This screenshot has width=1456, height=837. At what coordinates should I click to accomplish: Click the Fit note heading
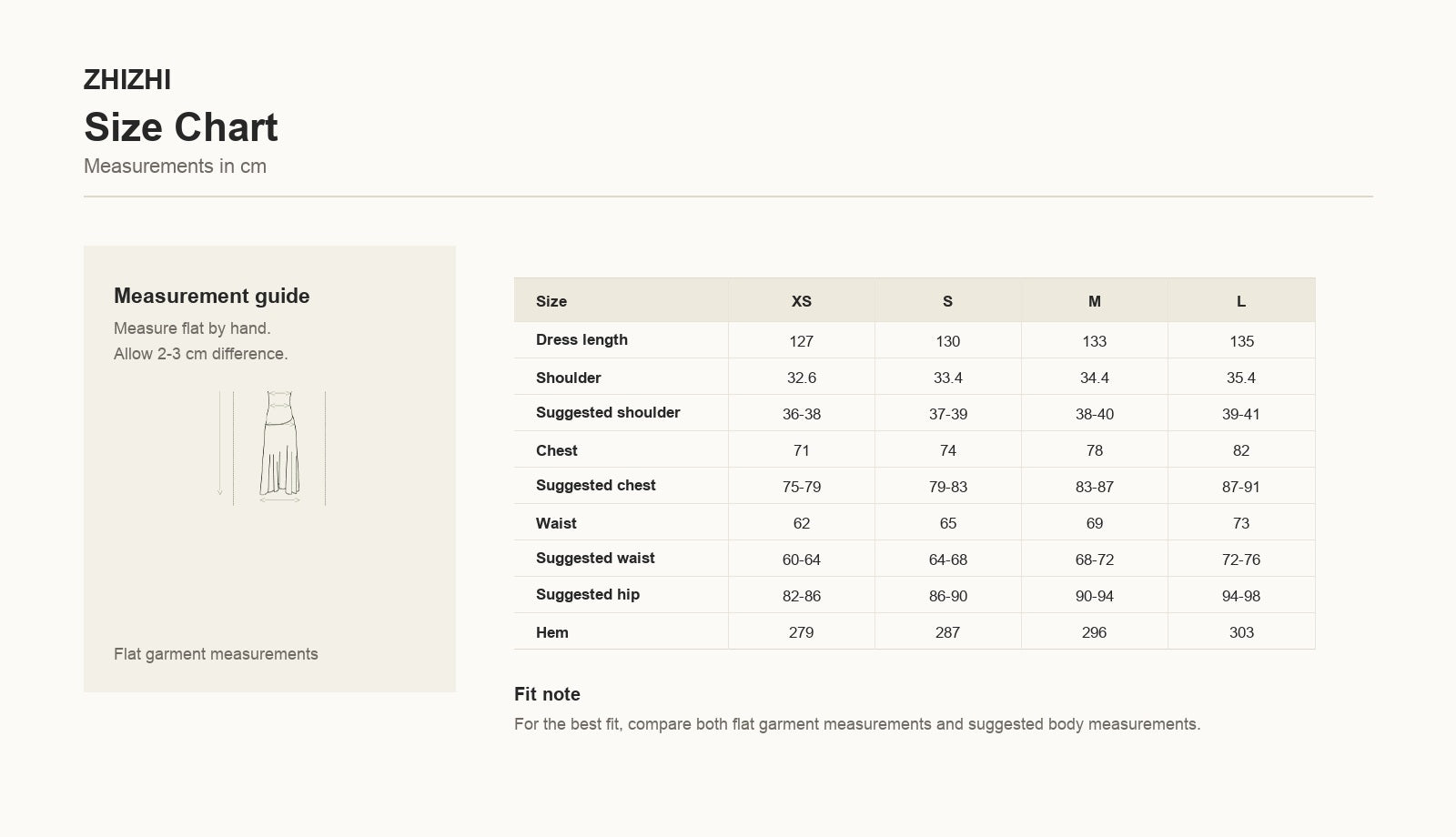(547, 694)
